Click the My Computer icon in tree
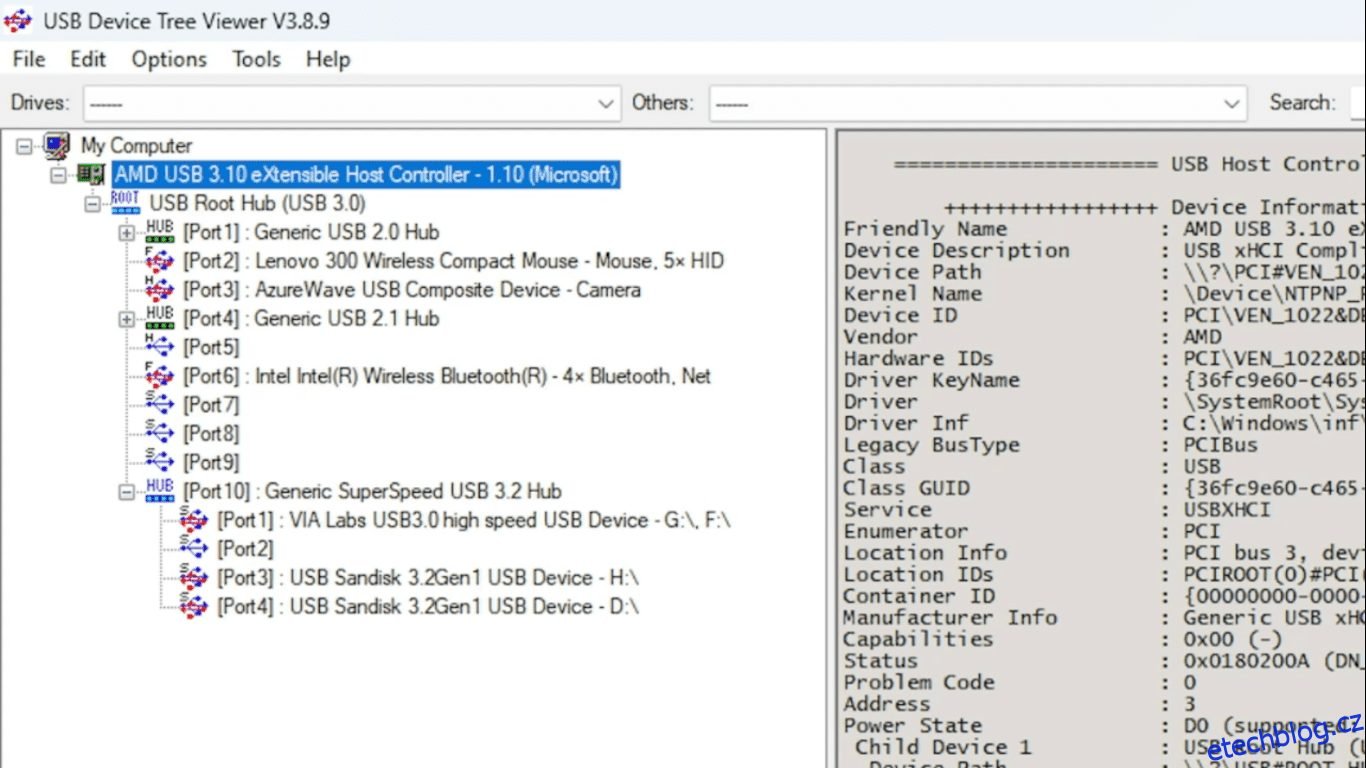This screenshot has height=768, width=1366. click(x=57, y=146)
